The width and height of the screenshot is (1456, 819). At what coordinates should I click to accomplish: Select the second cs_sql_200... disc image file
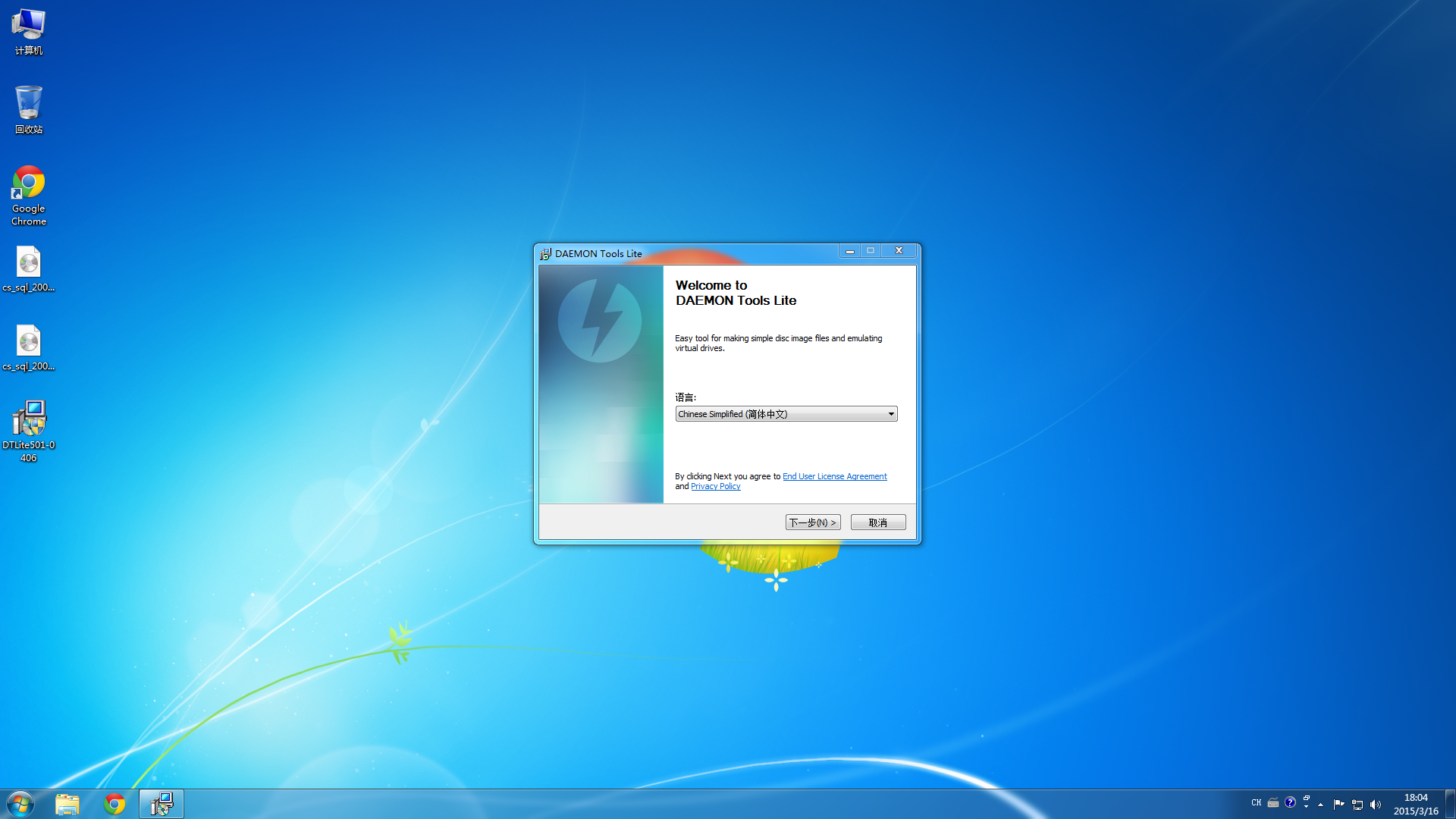29,348
